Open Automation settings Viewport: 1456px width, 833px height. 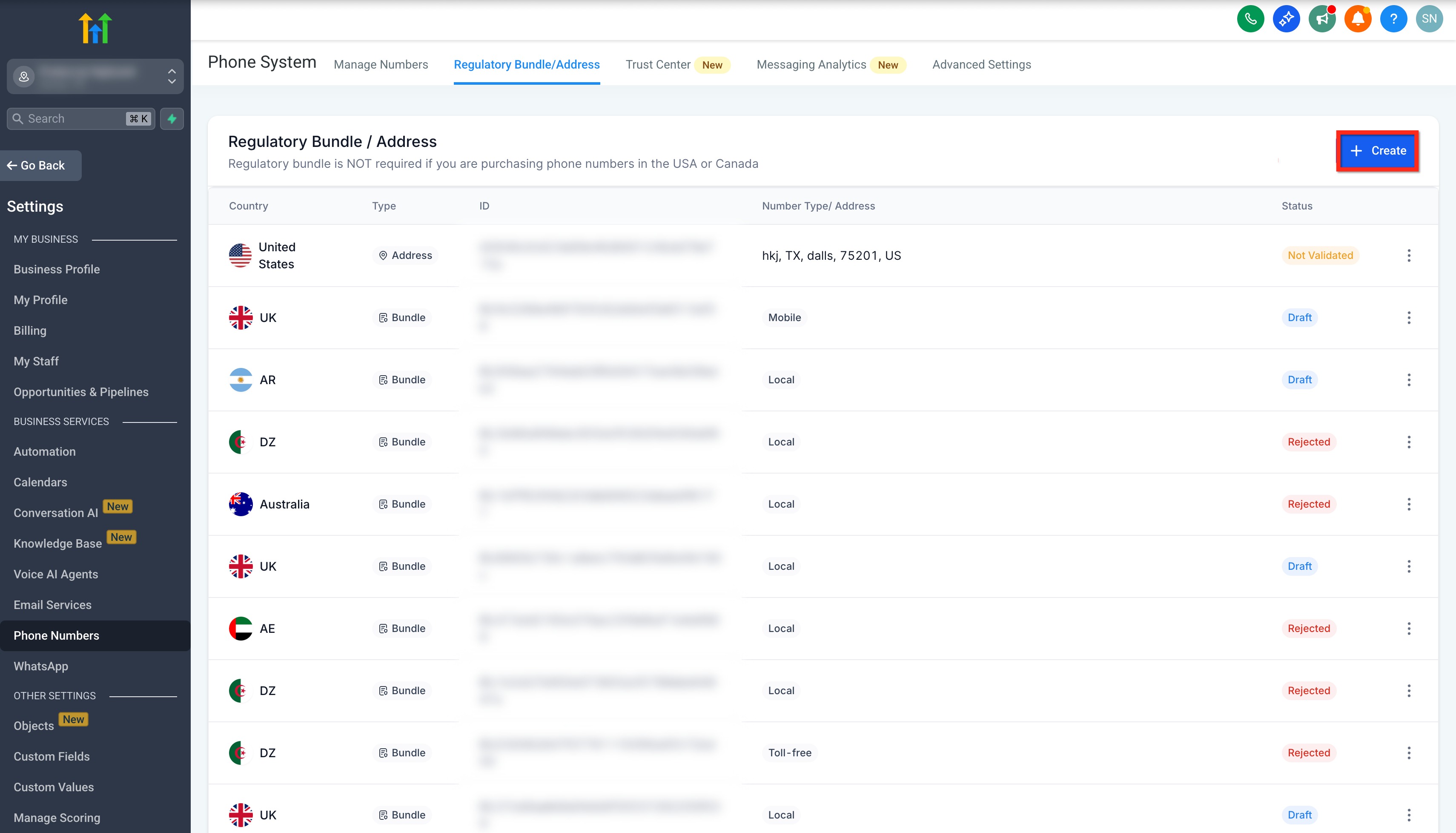[45, 451]
